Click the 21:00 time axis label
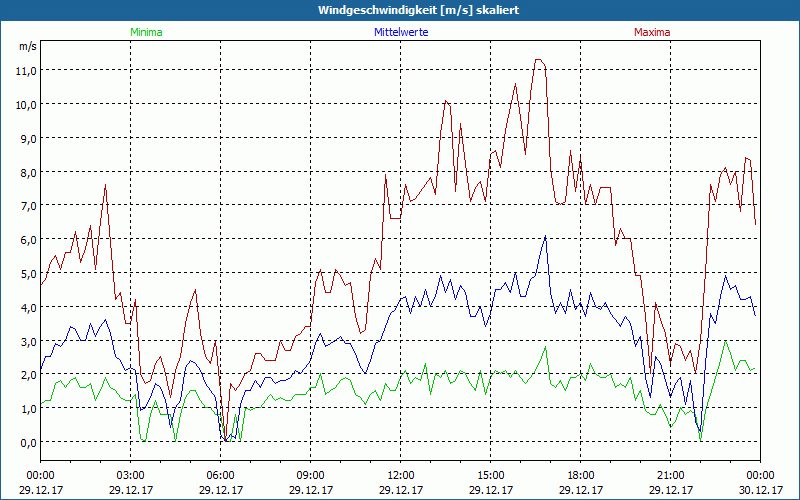This screenshot has width=800, height=500. tap(670, 475)
